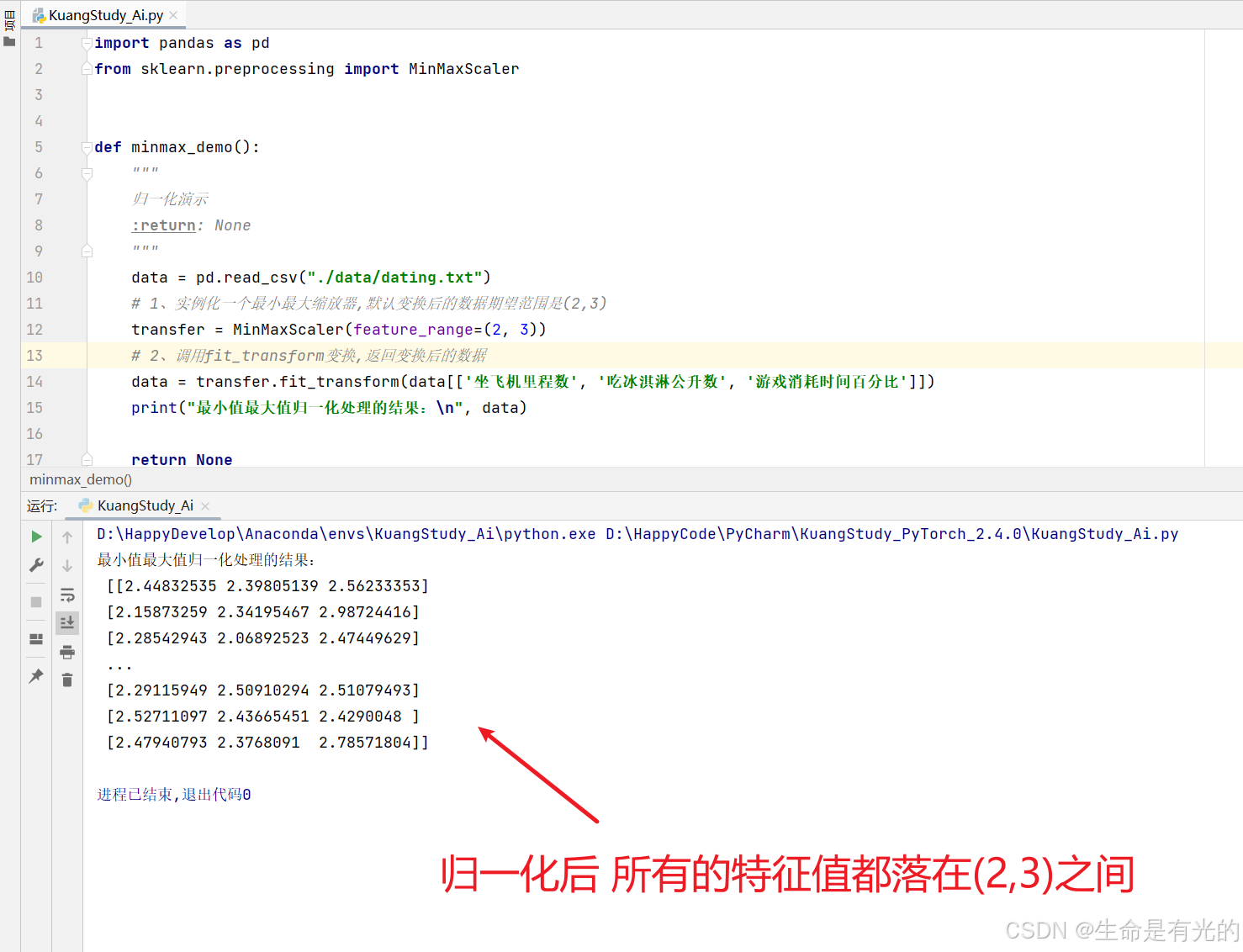Click the docstring end fold marker on line 9

point(87,251)
